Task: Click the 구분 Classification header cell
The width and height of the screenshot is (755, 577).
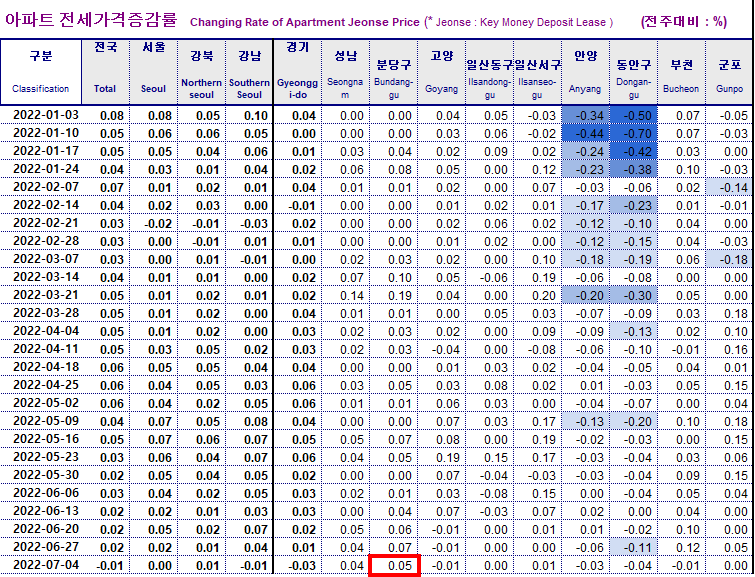Action: tap(41, 72)
